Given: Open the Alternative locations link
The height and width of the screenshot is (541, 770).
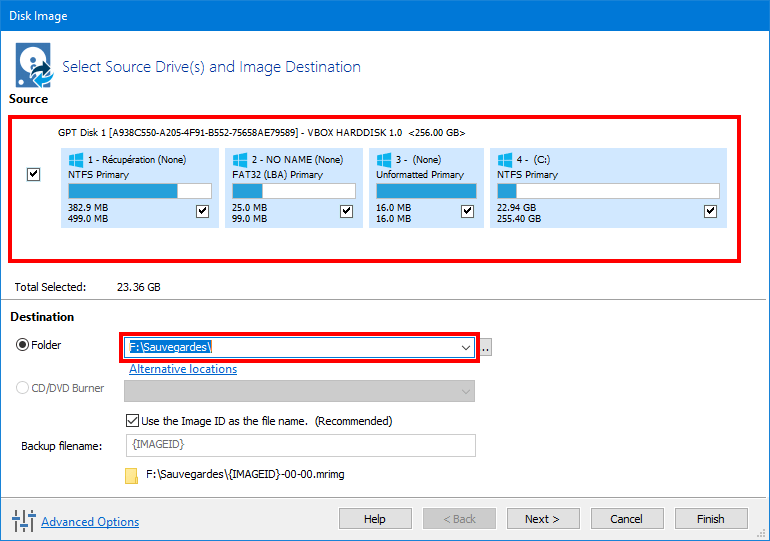Looking at the screenshot, I should [183, 369].
